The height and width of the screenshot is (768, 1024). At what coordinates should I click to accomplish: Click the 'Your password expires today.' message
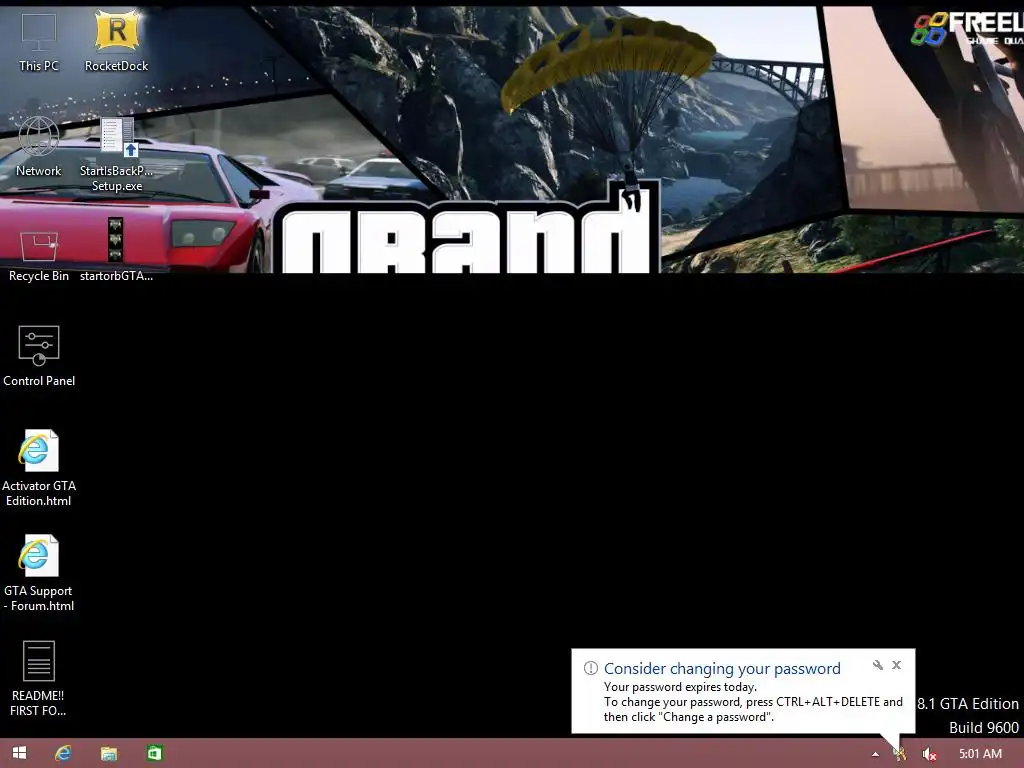click(x=680, y=687)
